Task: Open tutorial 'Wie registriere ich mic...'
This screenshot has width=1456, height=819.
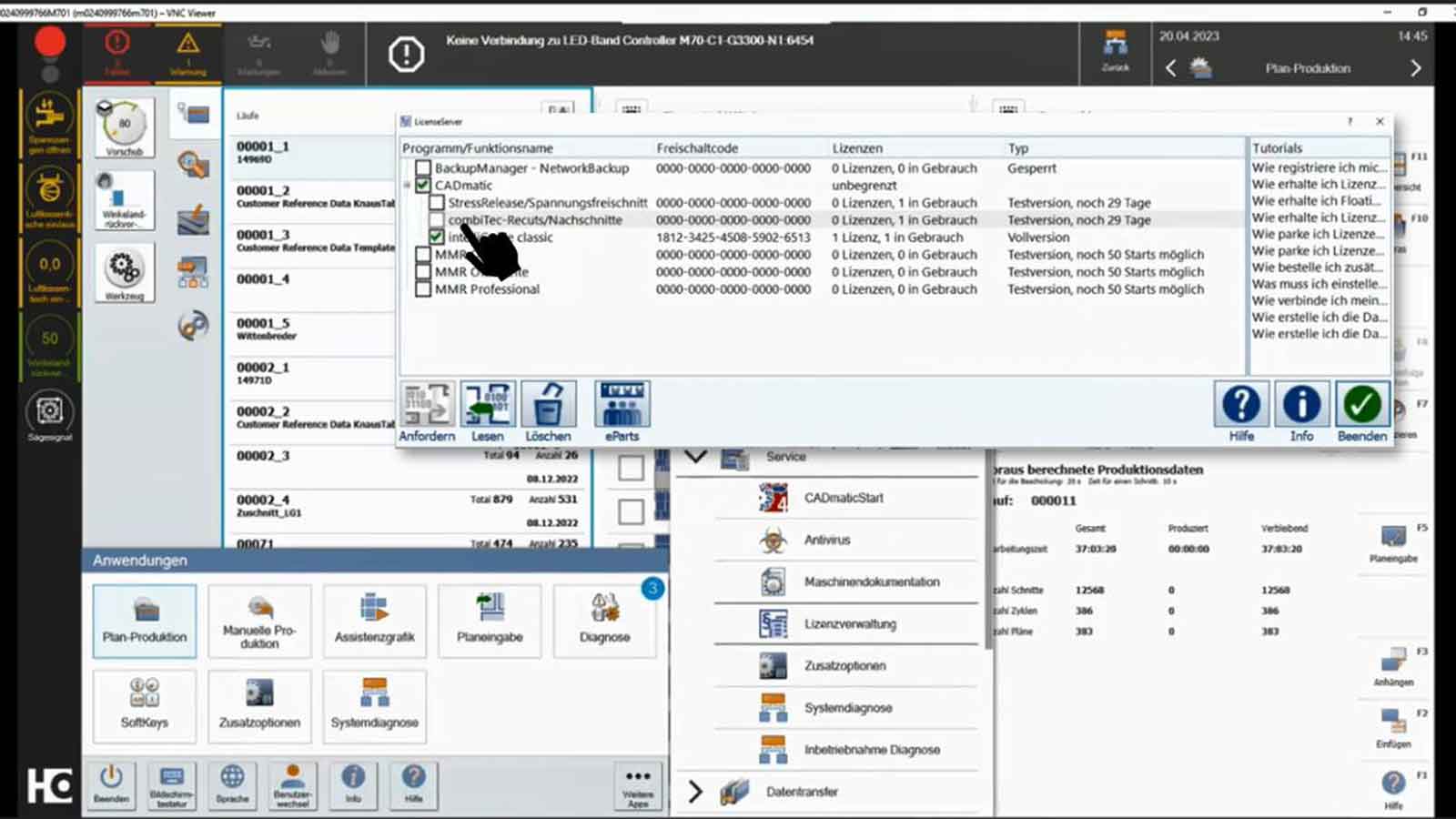Action: [1318, 167]
